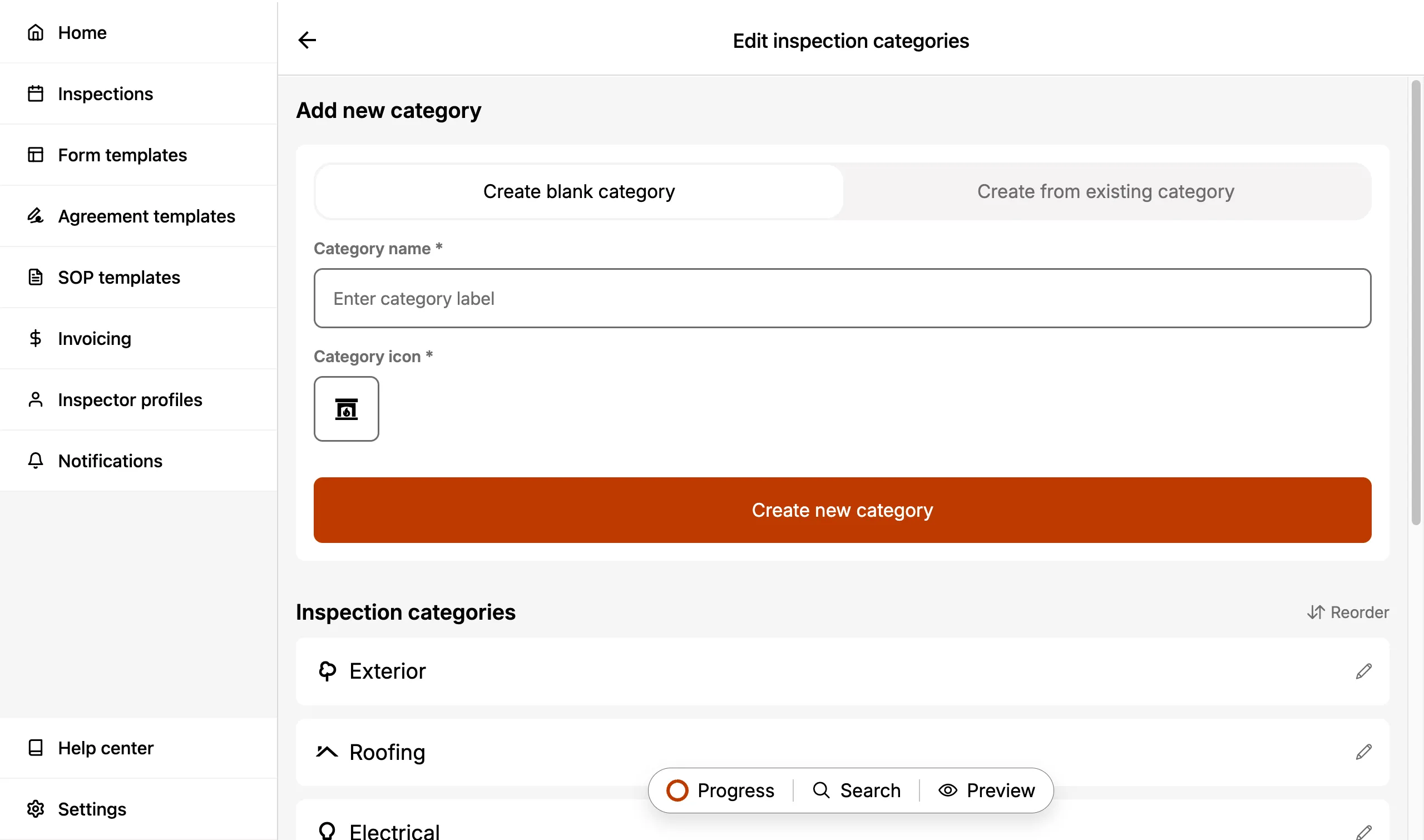Click the Roofing roof icon
Screen dimensions: 1424x840
click(x=327, y=752)
